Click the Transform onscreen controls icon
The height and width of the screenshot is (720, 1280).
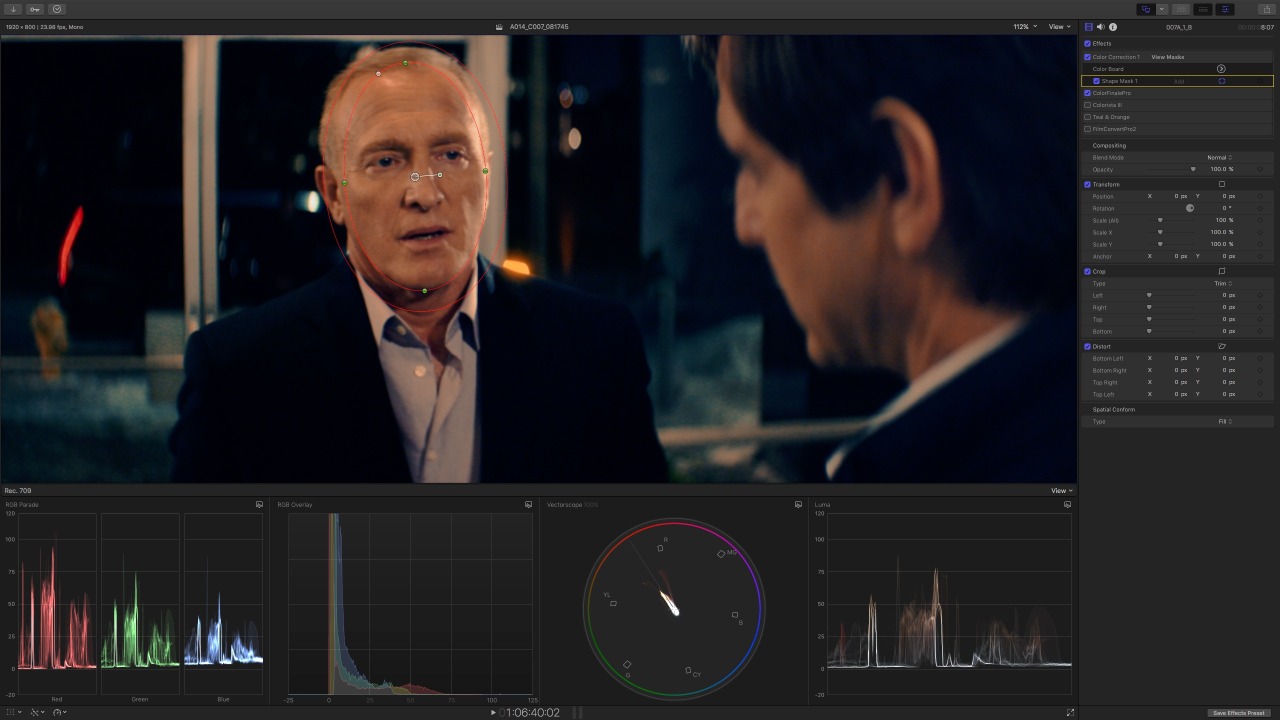1222,184
